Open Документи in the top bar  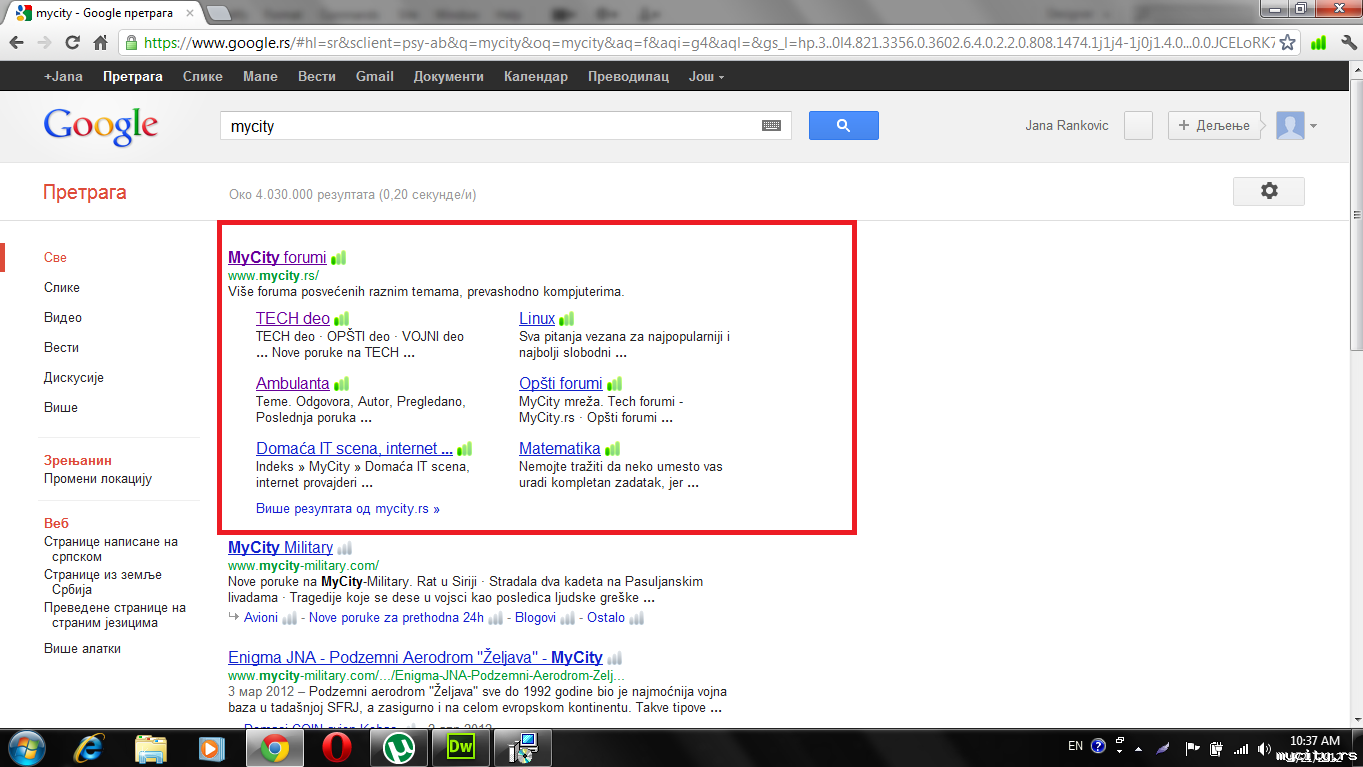tap(449, 77)
